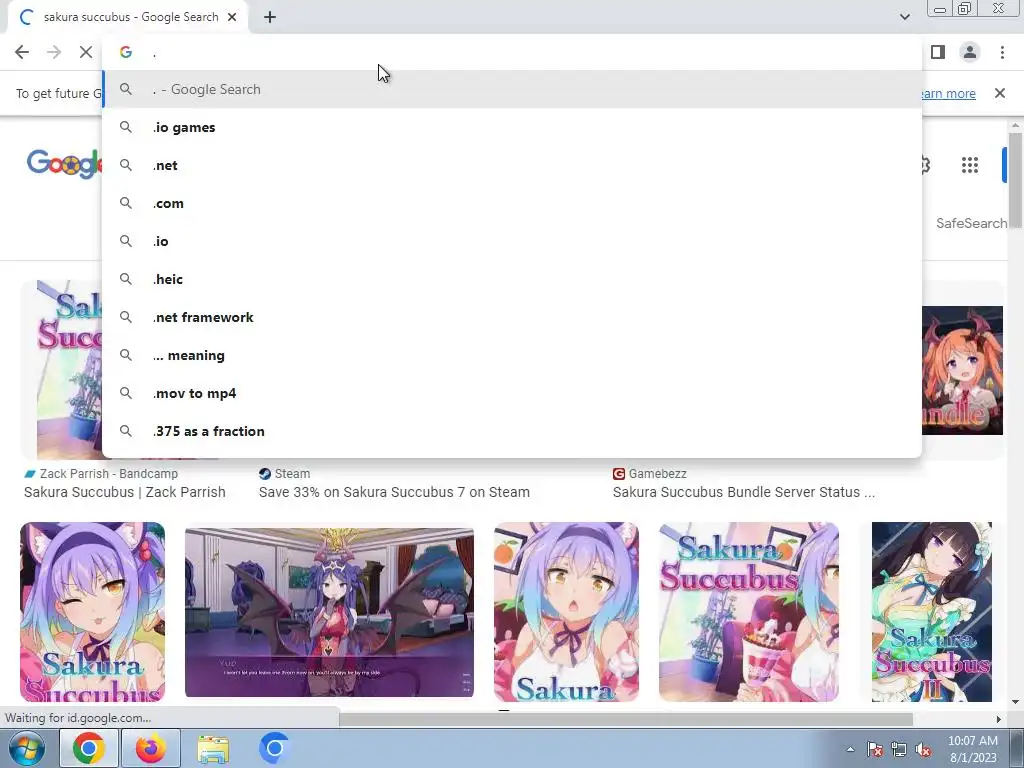Screen dimensions: 1024x768
Task: Select the '.net framework' suggestion
Action: pos(512,317)
